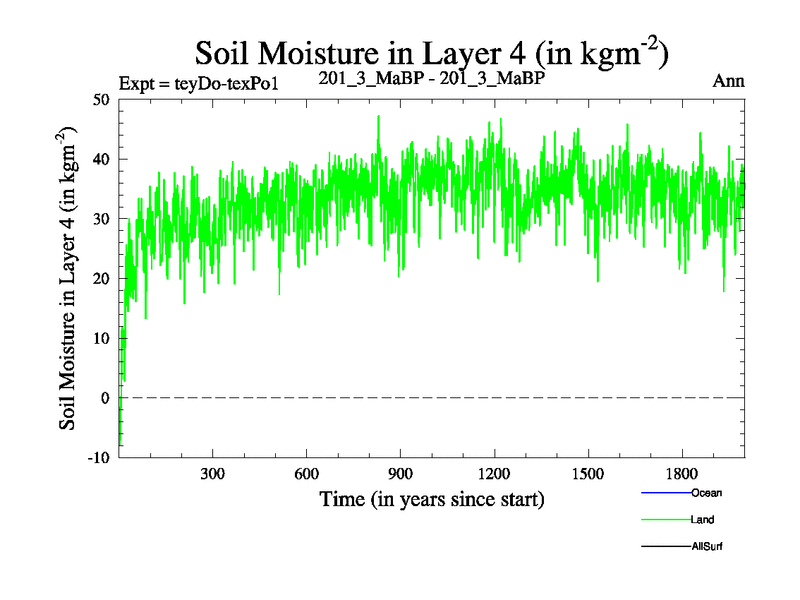Click the black AllSurf legend line
The image size is (800, 600).
[664, 547]
